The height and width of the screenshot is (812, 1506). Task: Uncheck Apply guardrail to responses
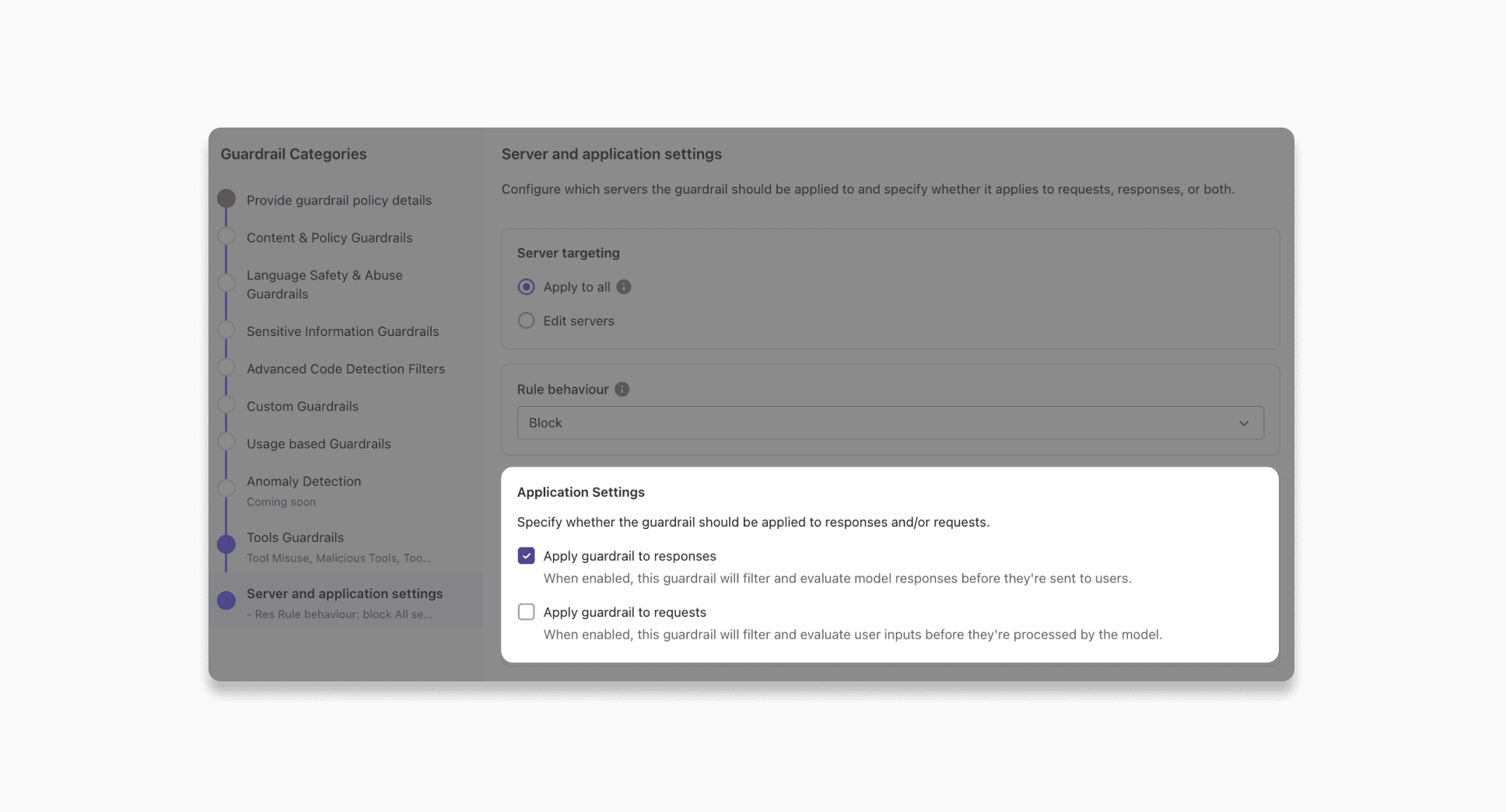click(527, 555)
